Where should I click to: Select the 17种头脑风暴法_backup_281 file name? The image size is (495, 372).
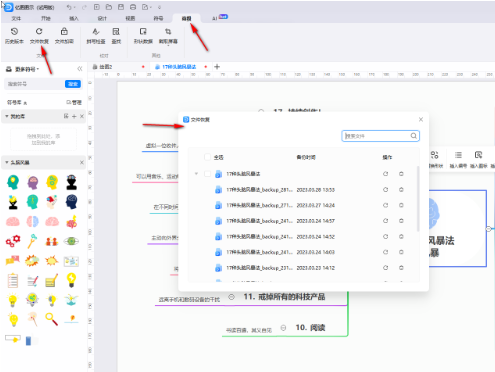click(x=259, y=190)
